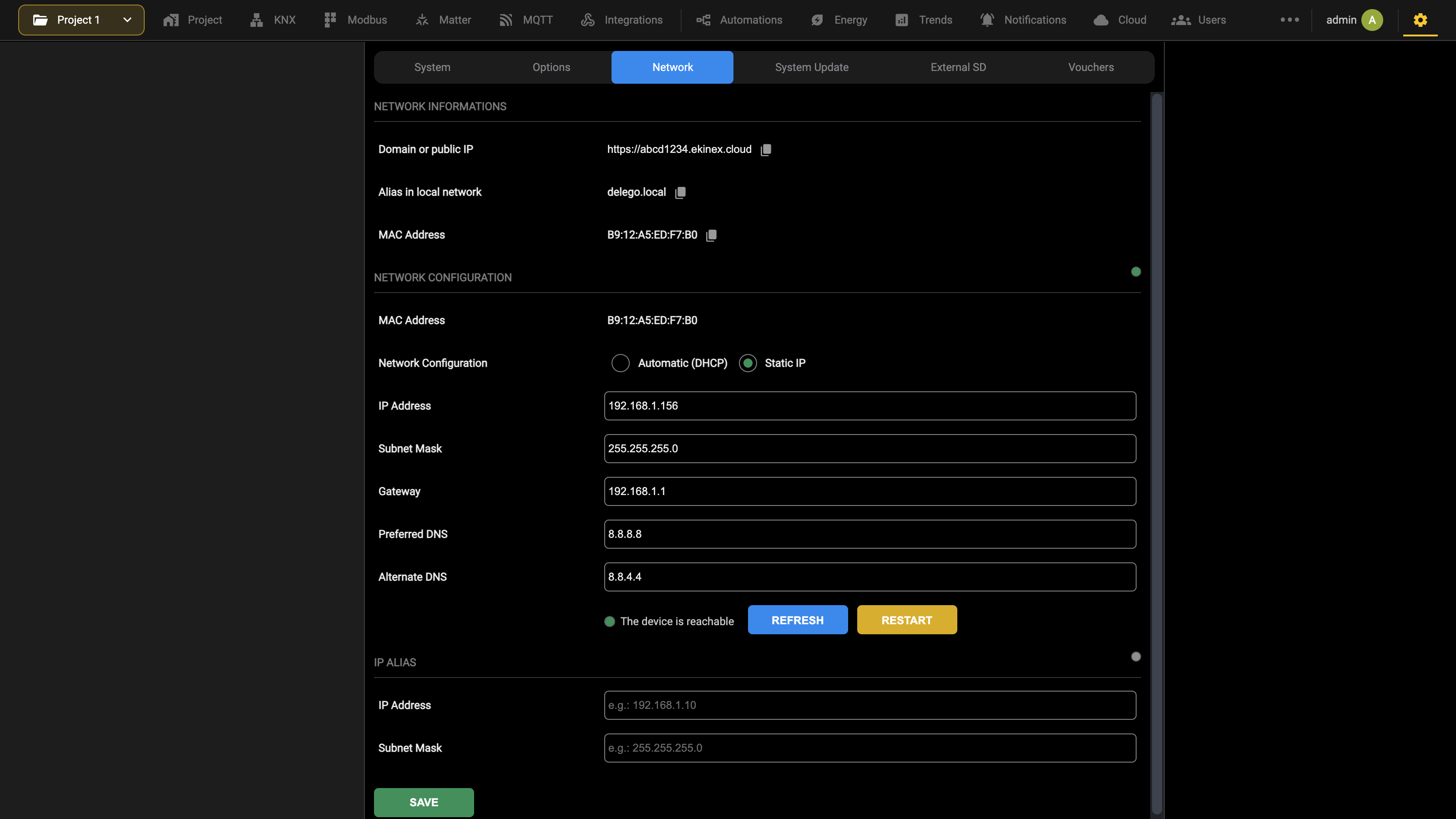Click the IP Alias Subnet Mask field

click(x=870, y=748)
